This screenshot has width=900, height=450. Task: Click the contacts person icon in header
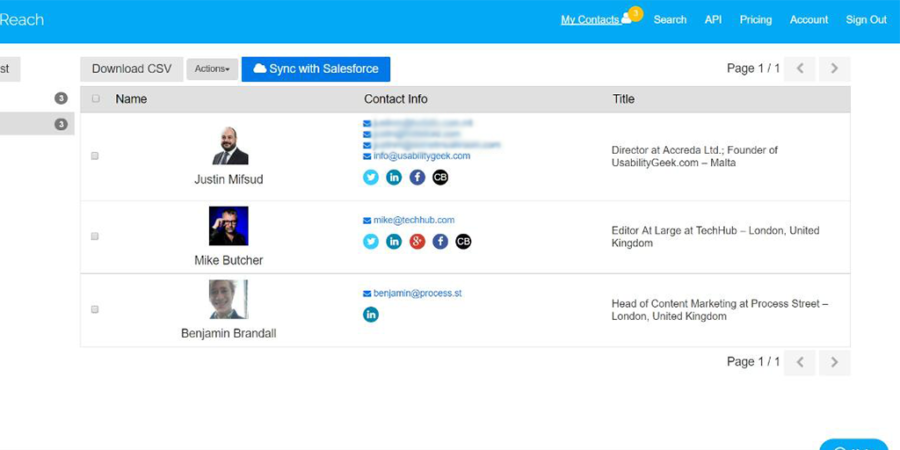point(626,19)
